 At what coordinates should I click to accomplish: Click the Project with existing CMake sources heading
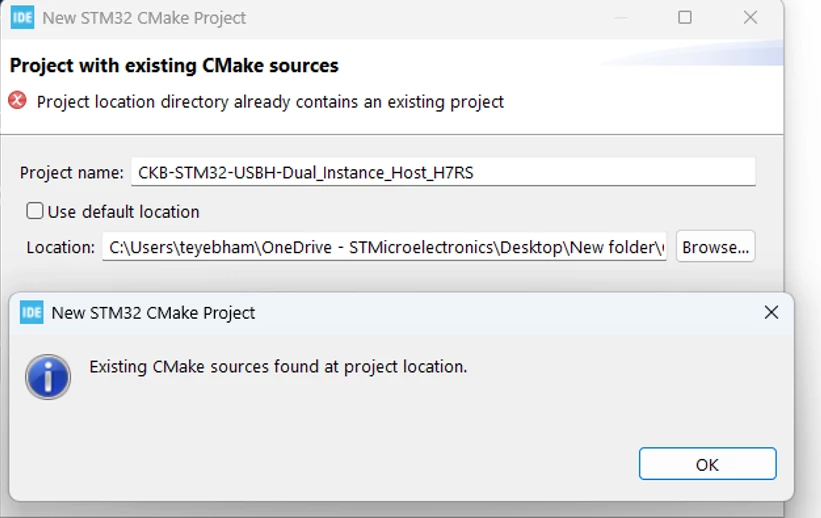(174, 65)
